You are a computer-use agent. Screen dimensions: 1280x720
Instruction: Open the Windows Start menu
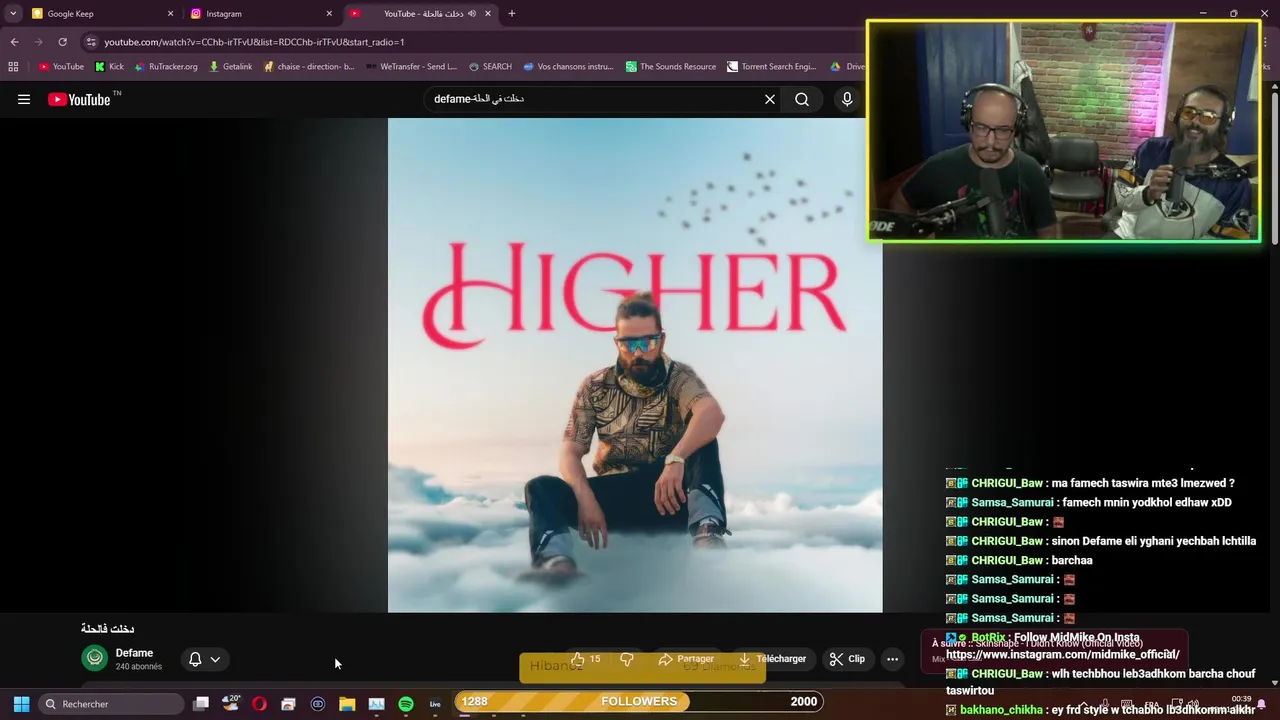click(x=21, y=704)
